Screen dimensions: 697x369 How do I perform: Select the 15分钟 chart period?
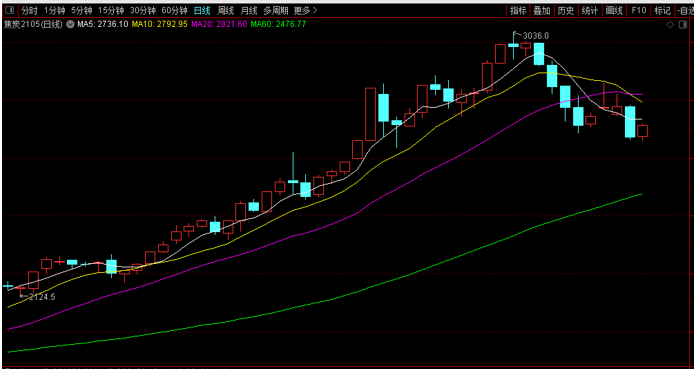point(111,10)
